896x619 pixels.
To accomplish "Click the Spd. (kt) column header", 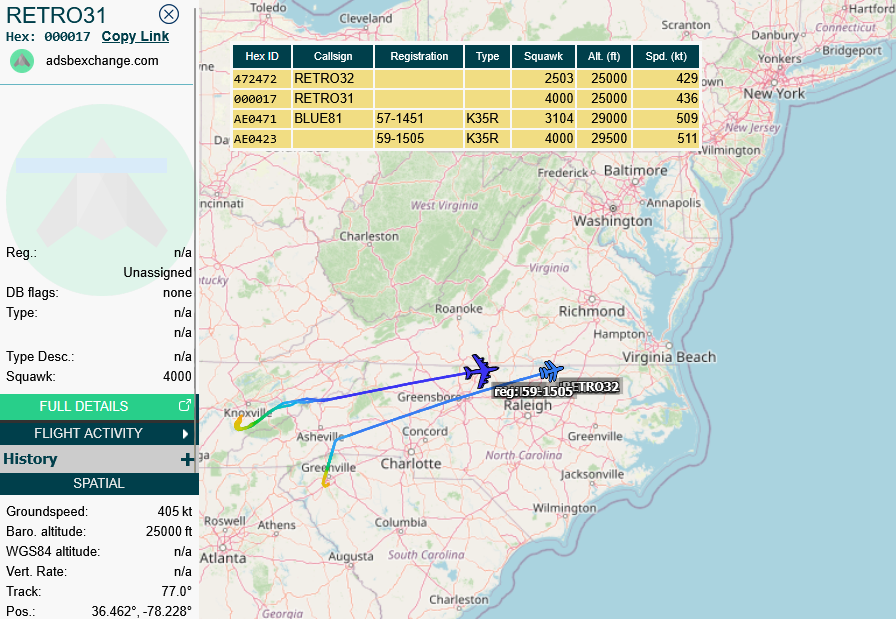I will (666, 57).
